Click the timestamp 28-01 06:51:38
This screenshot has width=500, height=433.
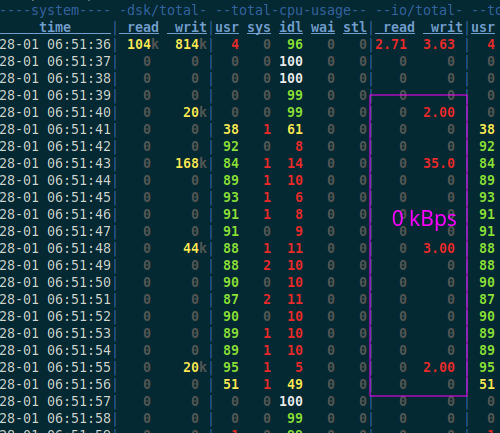pos(55,78)
